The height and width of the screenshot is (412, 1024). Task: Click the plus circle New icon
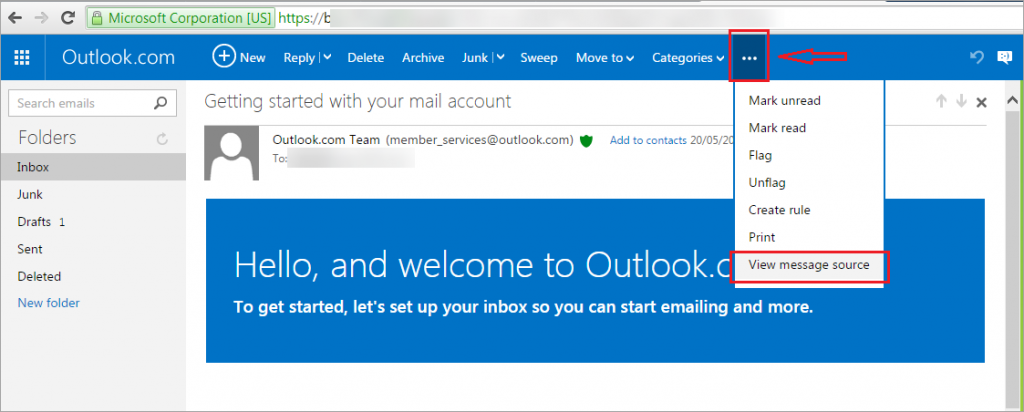[223, 57]
